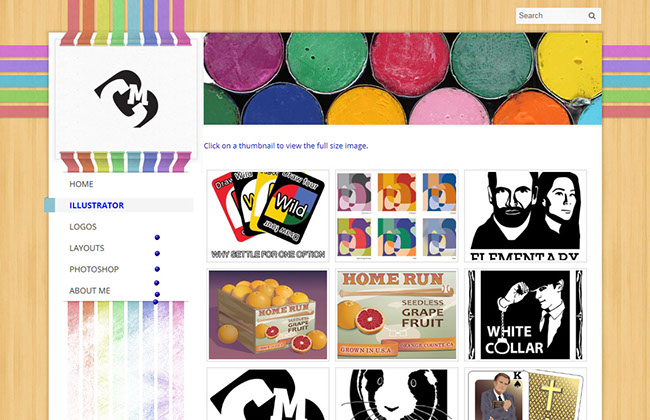Image resolution: width=650 pixels, height=420 pixels.
Task: Open the black and white tiger thumbnail
Action: (x=397, y=394)
